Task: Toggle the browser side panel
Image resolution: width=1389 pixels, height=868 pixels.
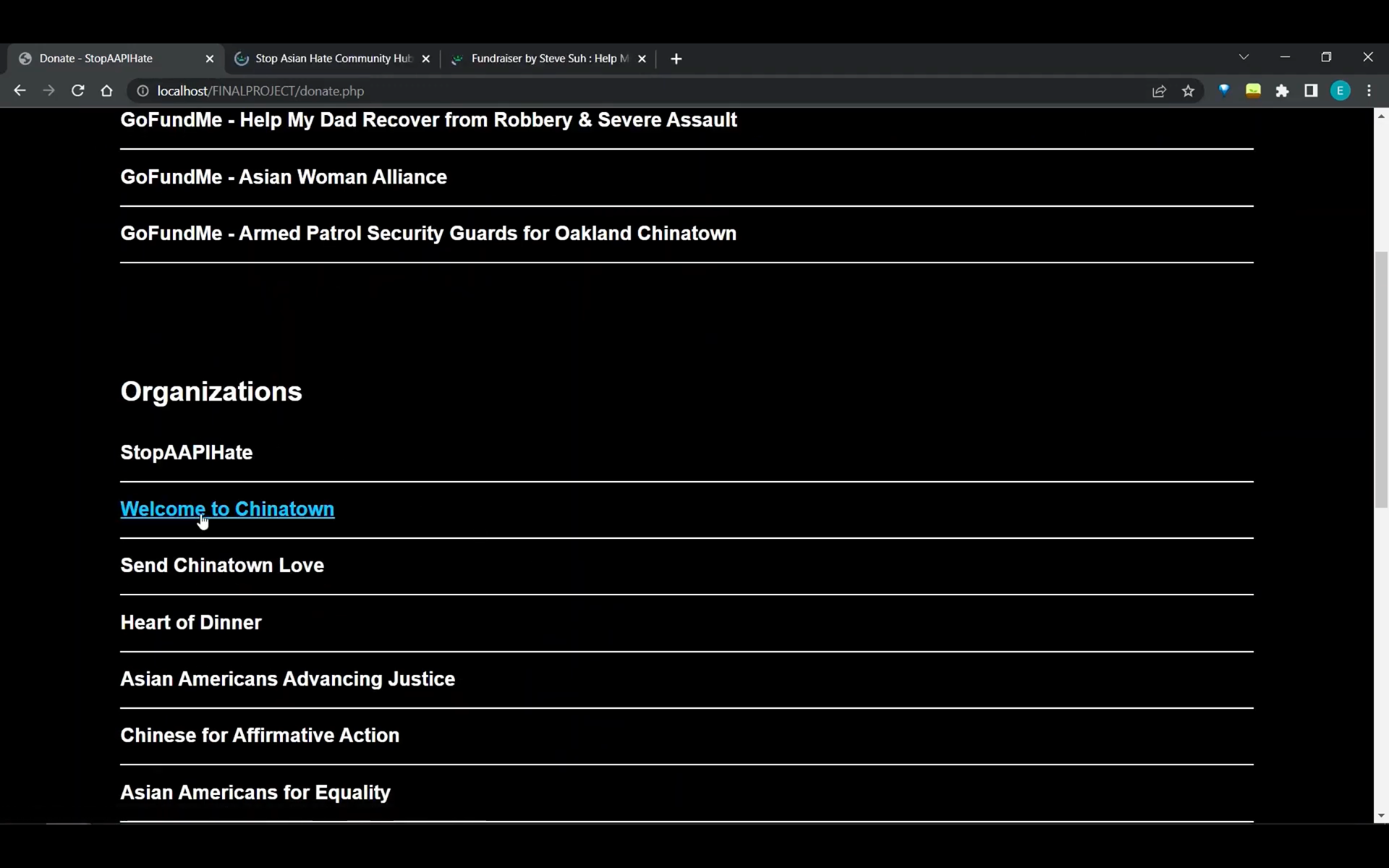Action: coord(1311,90)
